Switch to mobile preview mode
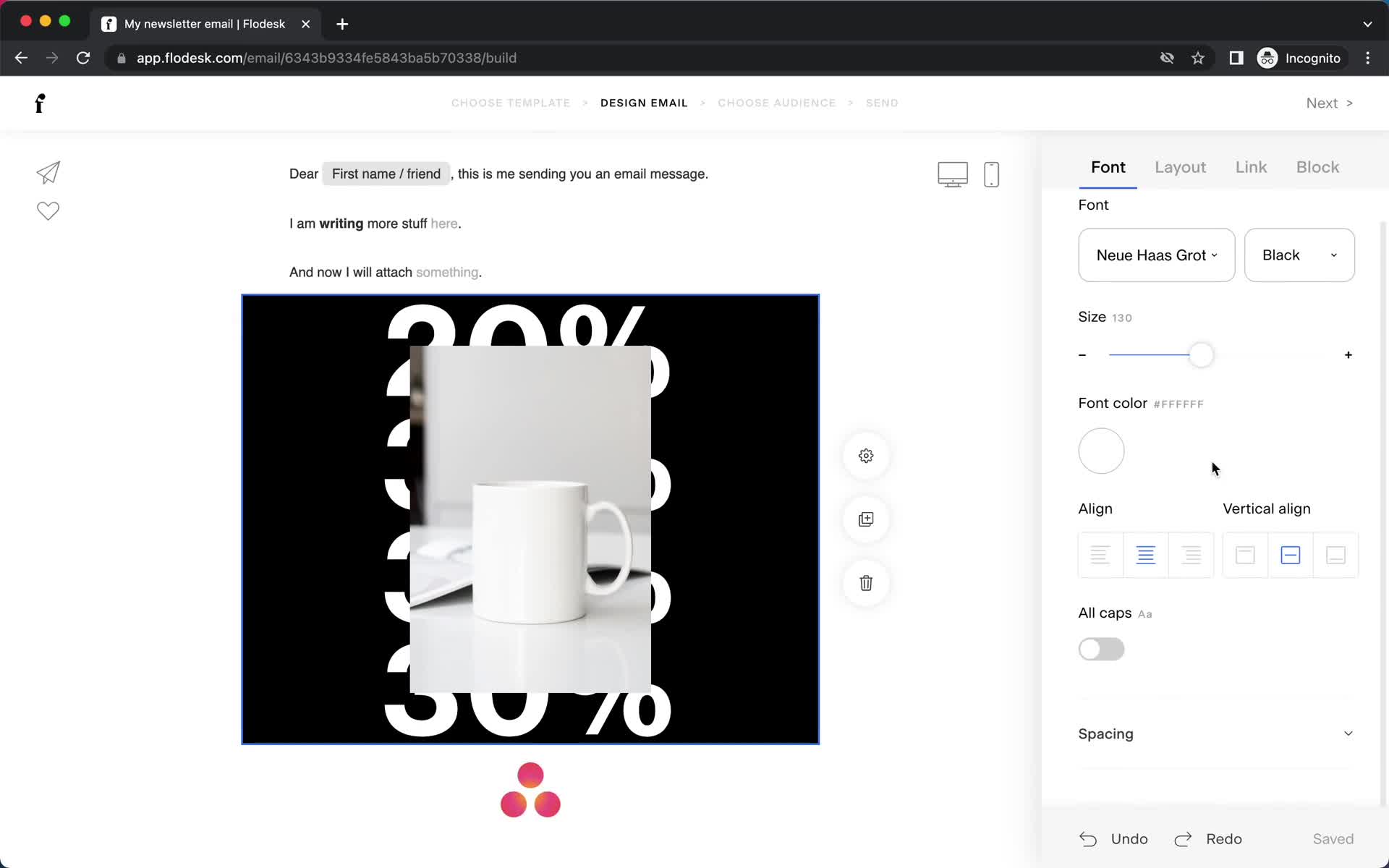 [991, 174]
